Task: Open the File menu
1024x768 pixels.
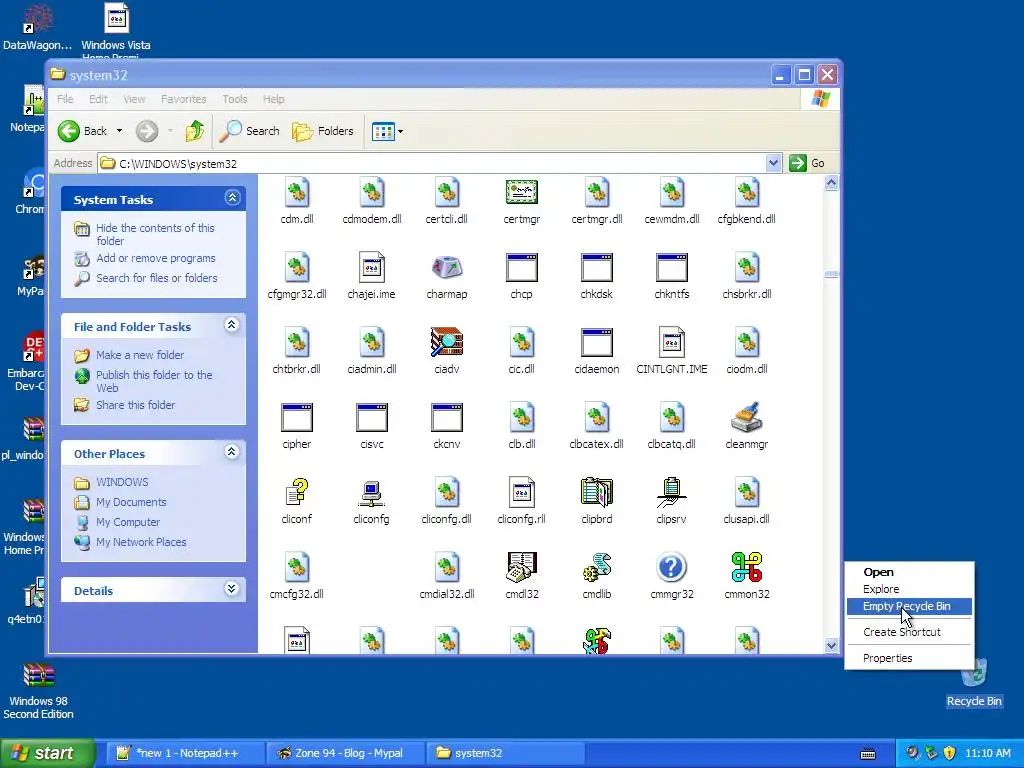Action: [x=65, y=99]
